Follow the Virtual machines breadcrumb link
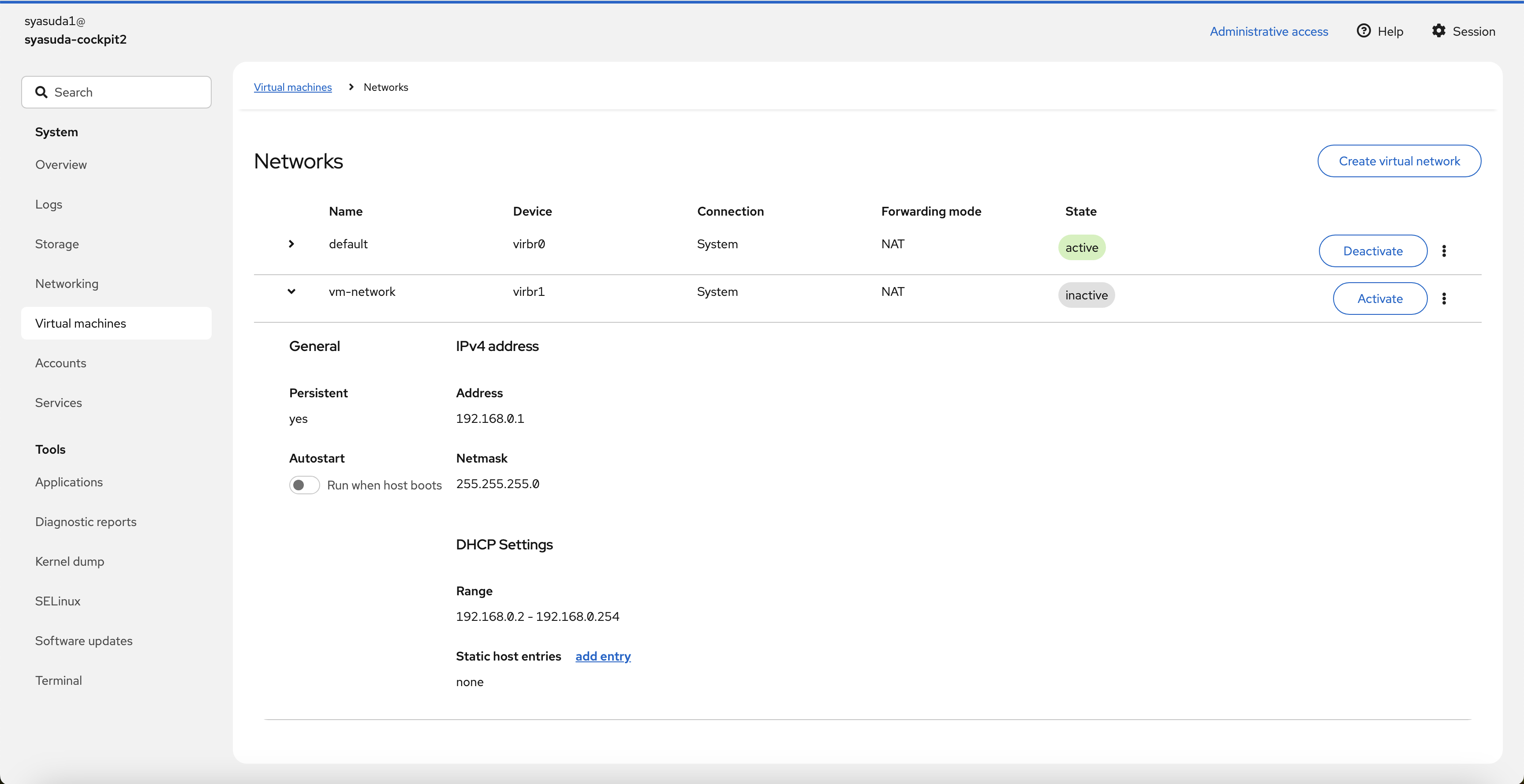The height and width of the screenshot is (784, 1524). (292, 87)
